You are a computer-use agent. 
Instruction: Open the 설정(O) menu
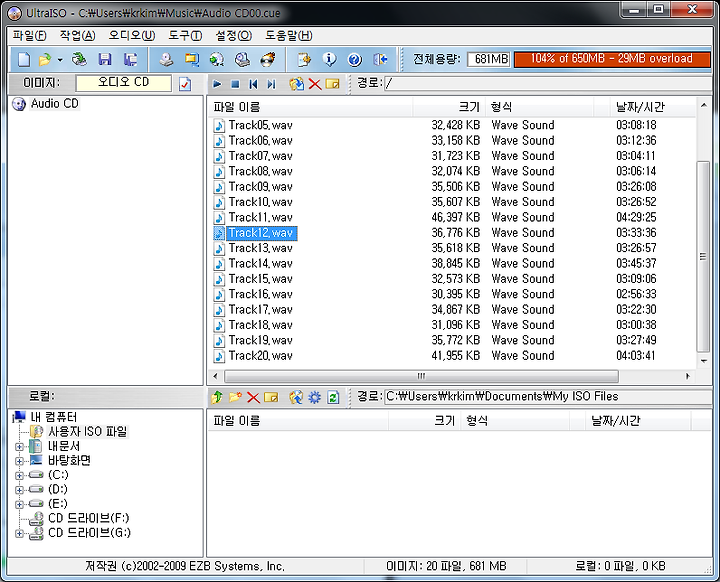[233, 35]
